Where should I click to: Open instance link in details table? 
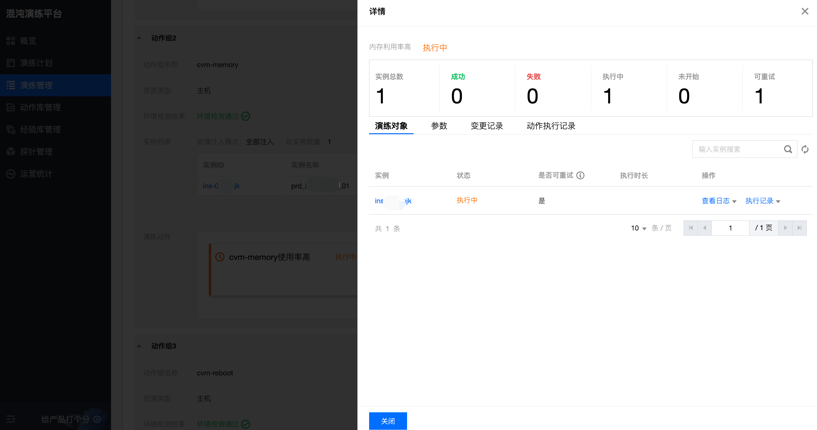tap(393, 201)
